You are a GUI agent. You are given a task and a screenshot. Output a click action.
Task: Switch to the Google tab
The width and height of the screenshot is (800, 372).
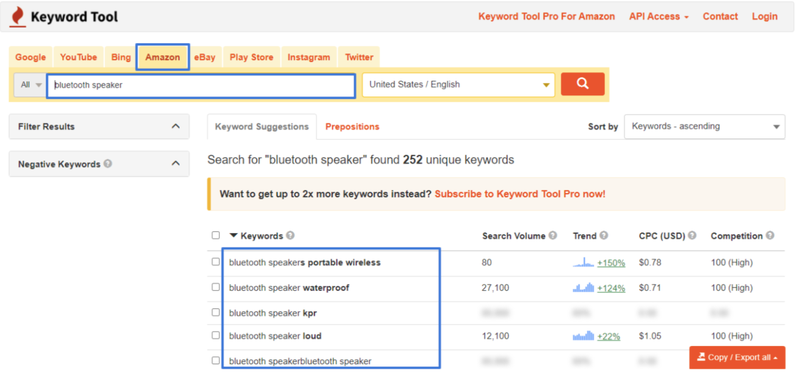pos(31,57)
